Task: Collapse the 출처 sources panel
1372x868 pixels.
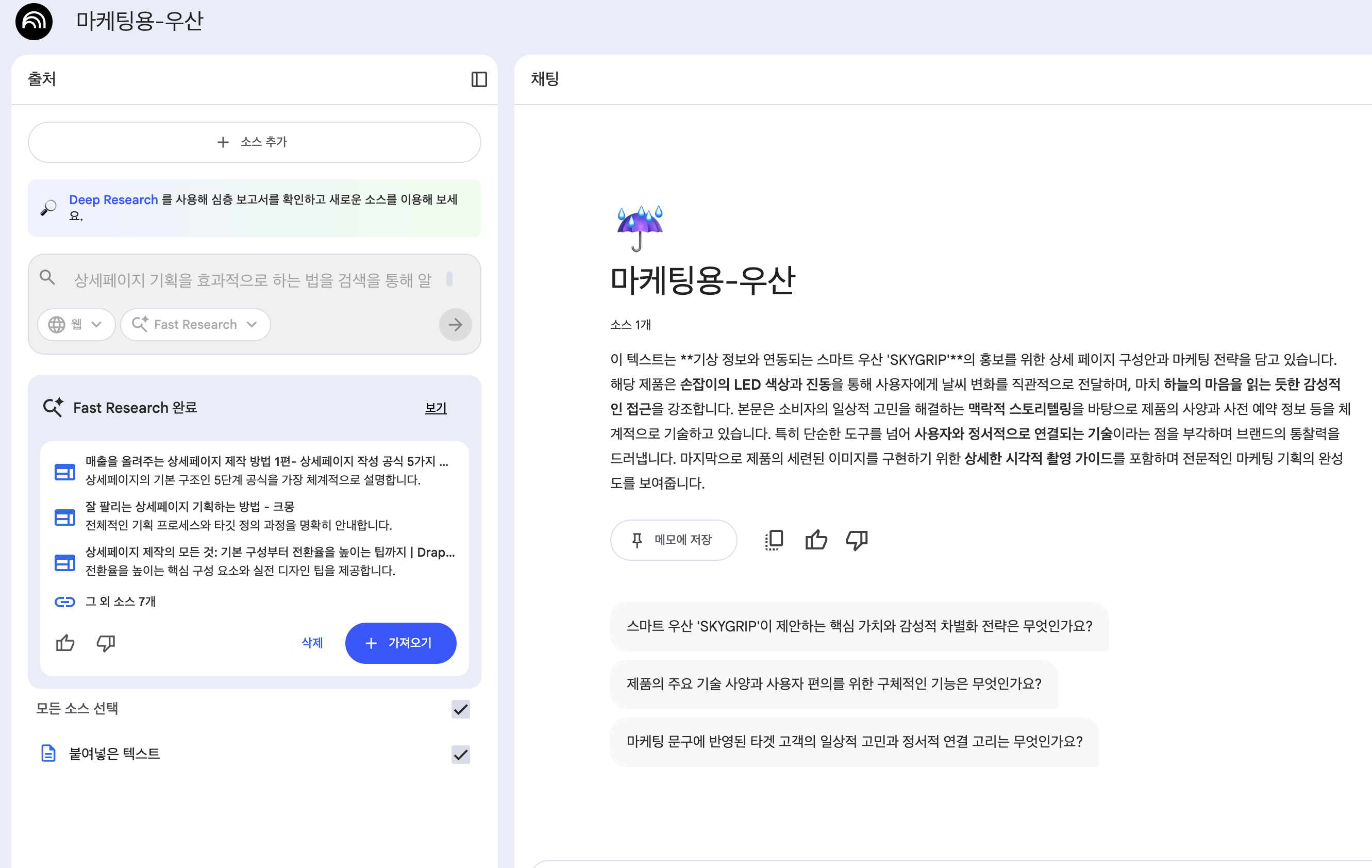Action: 479,79
